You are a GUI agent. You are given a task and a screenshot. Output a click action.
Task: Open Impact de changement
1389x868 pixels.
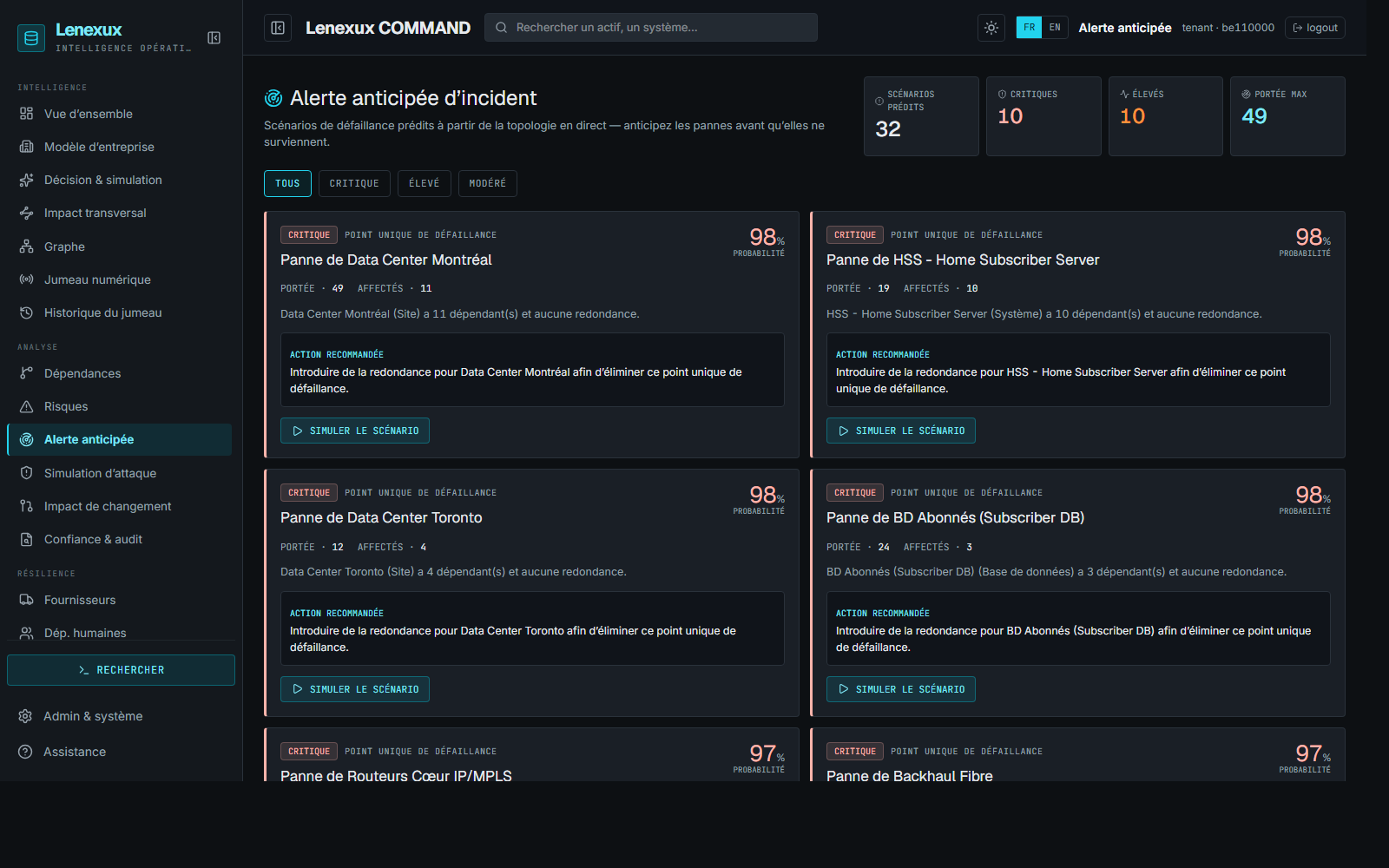[x=120, y=506]
